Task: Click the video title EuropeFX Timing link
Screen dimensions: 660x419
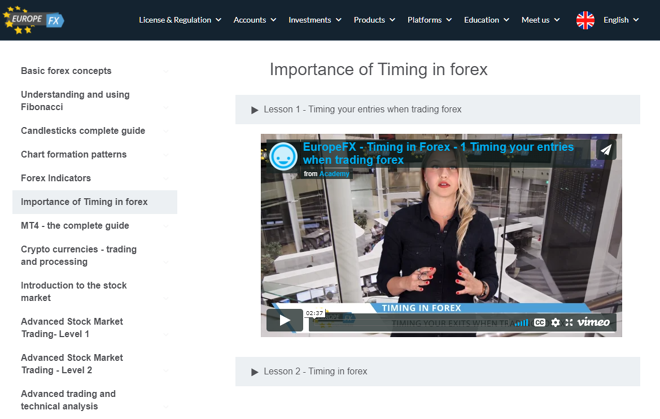Action: click(438, 153)
